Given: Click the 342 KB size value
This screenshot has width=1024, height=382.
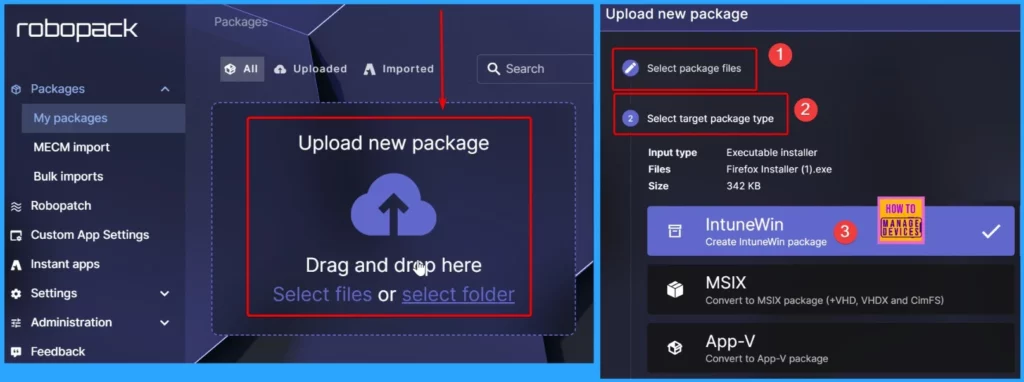Looking at the screenshot, I should (743, 186).
